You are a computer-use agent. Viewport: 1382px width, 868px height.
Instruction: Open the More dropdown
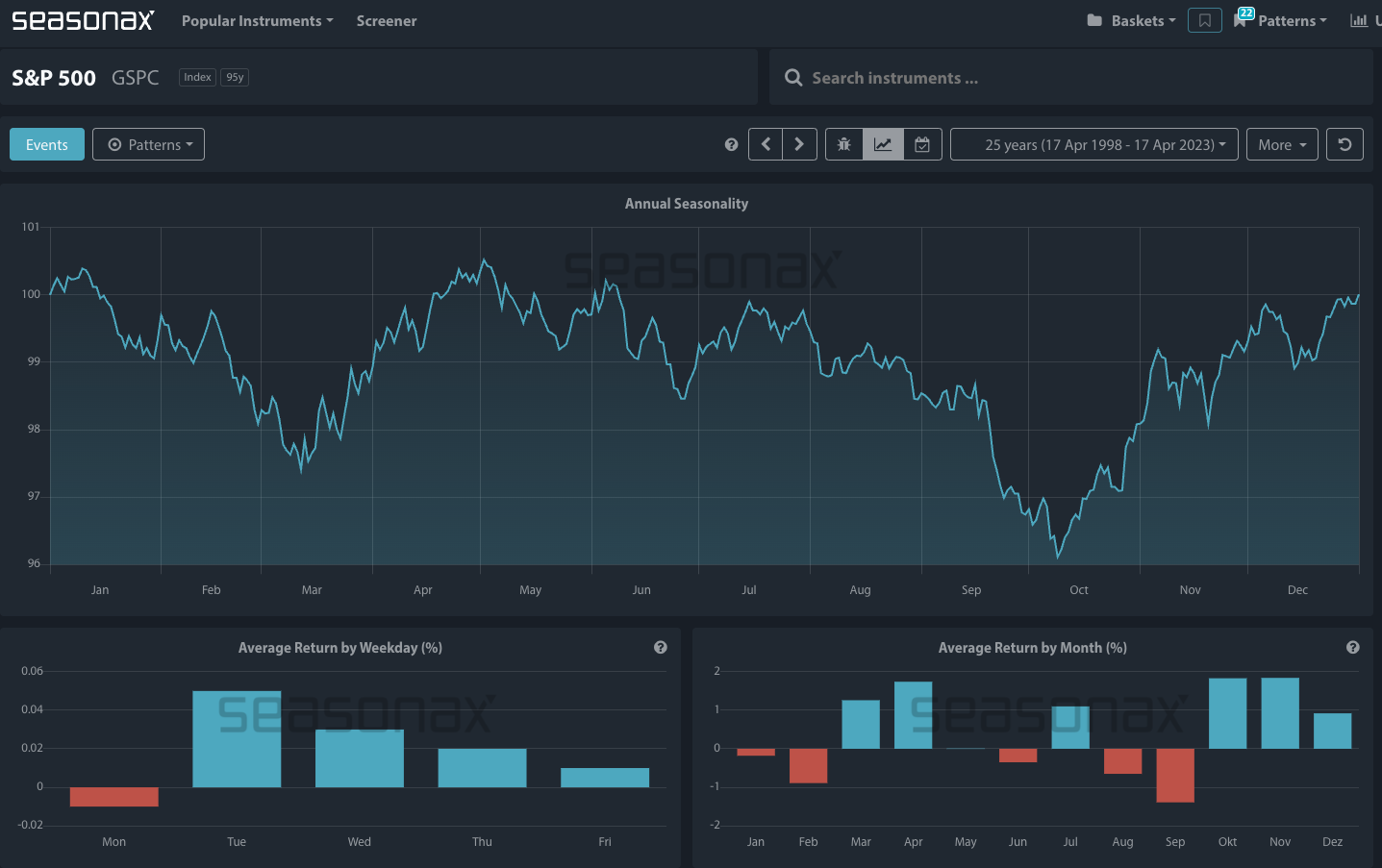[1282, 144]
